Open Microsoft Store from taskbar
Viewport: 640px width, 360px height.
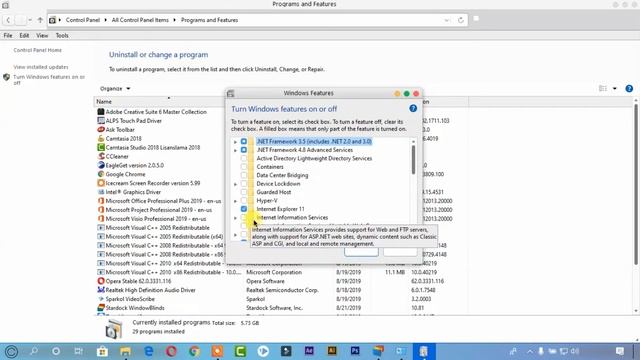[102, 351]
